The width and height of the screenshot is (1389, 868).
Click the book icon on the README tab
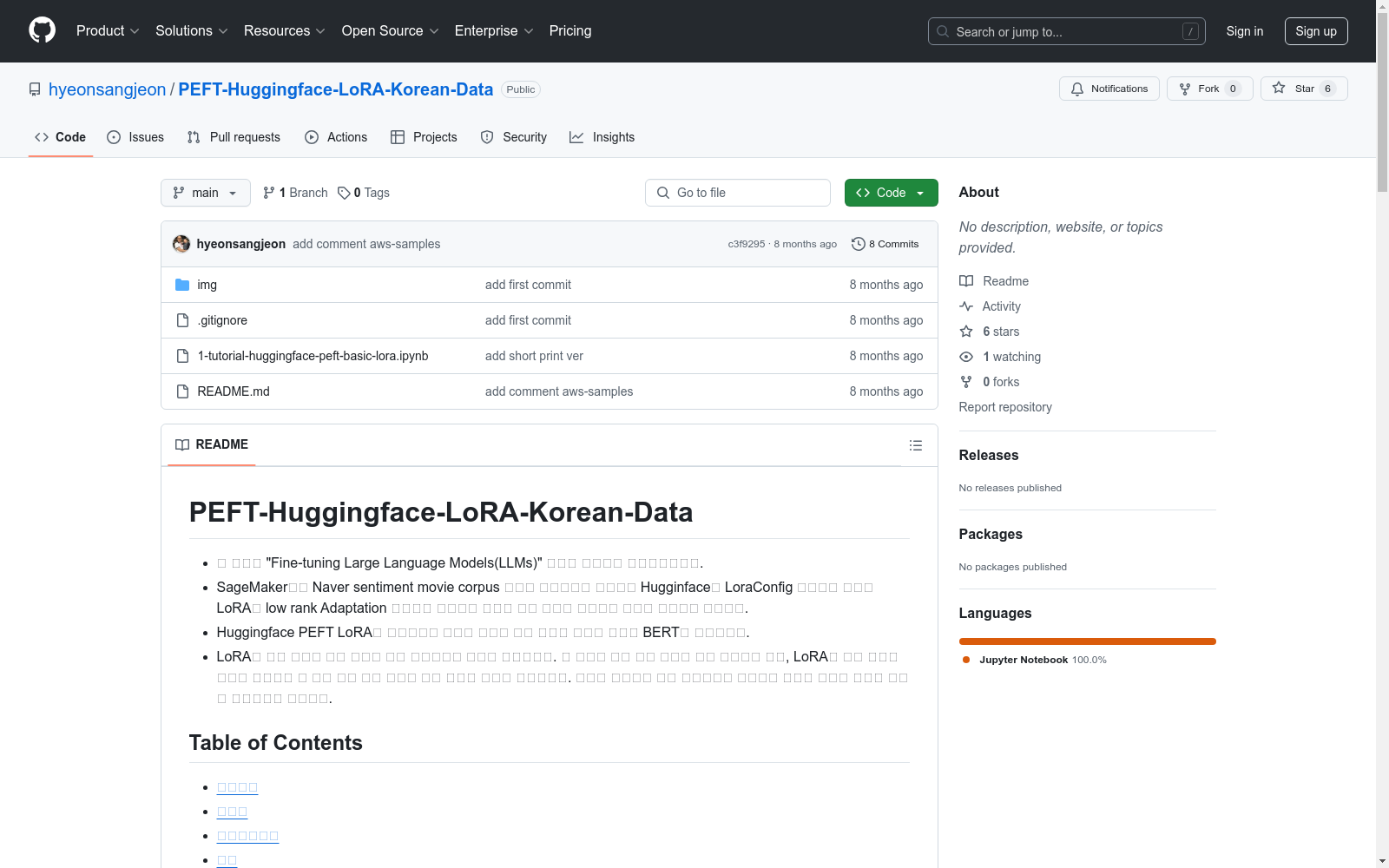[x=182, y=444]
